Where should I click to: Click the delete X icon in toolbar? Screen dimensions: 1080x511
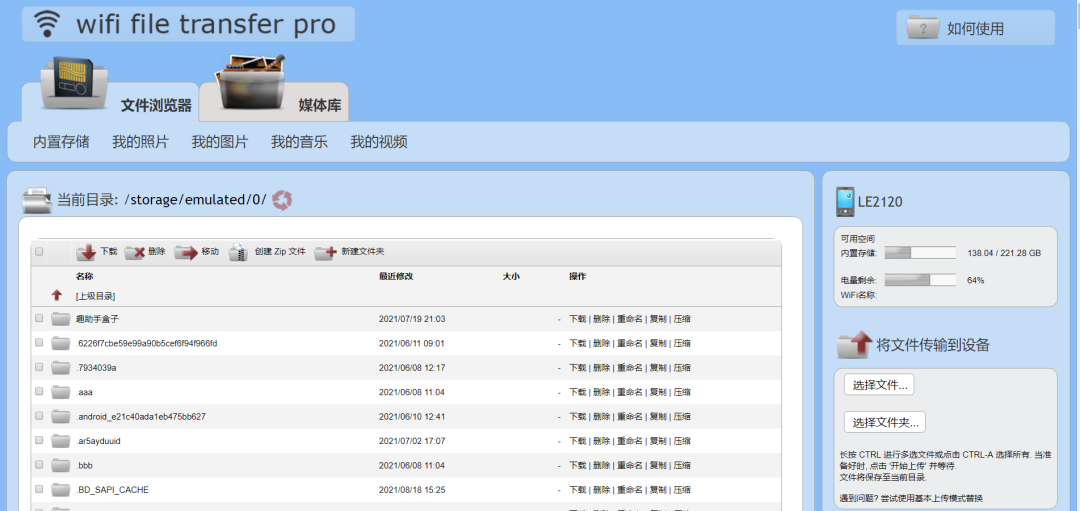click(x=134, y=253)
